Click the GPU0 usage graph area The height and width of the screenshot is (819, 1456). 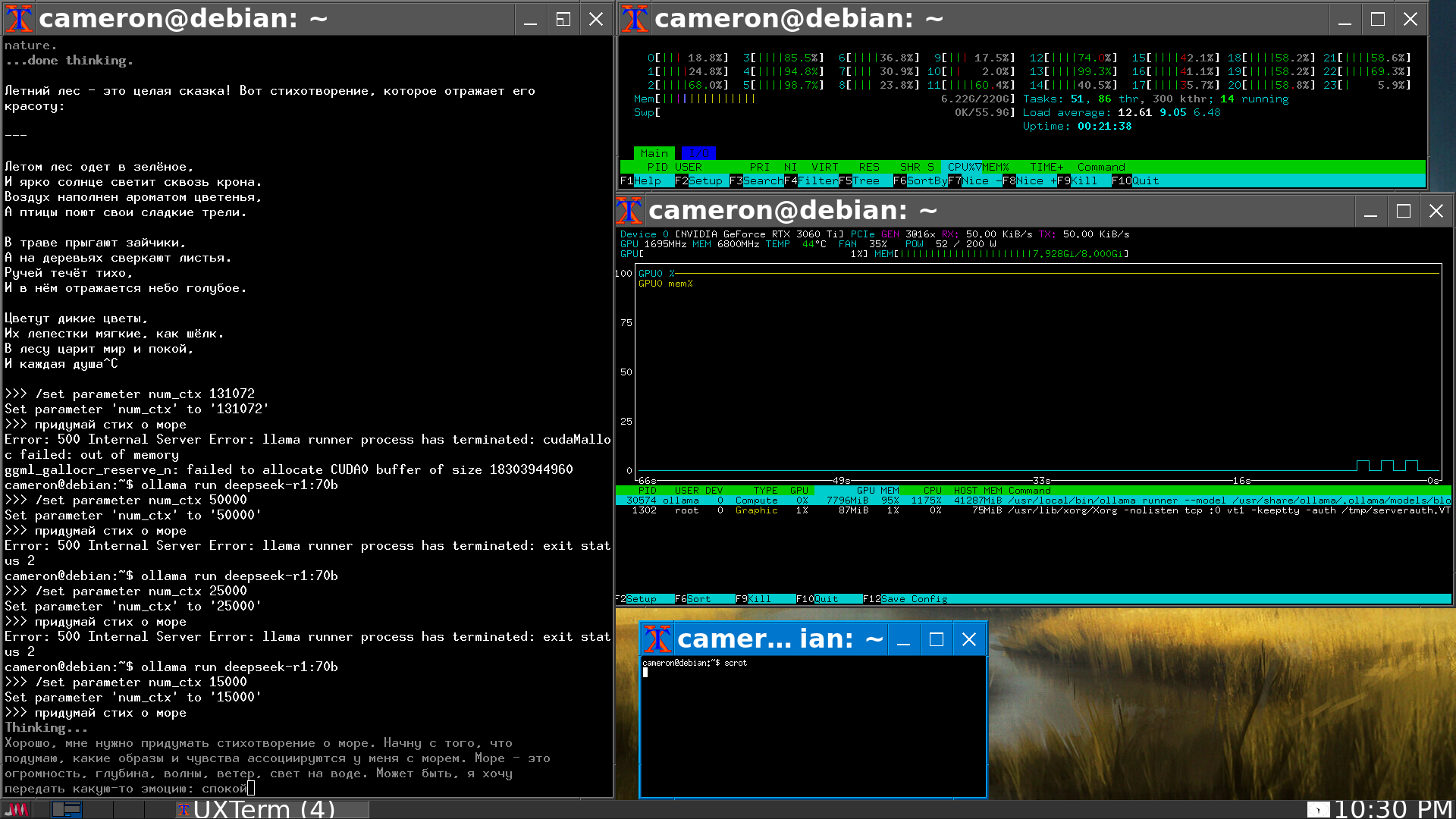pyautogui.click(x=1037, y=372)
